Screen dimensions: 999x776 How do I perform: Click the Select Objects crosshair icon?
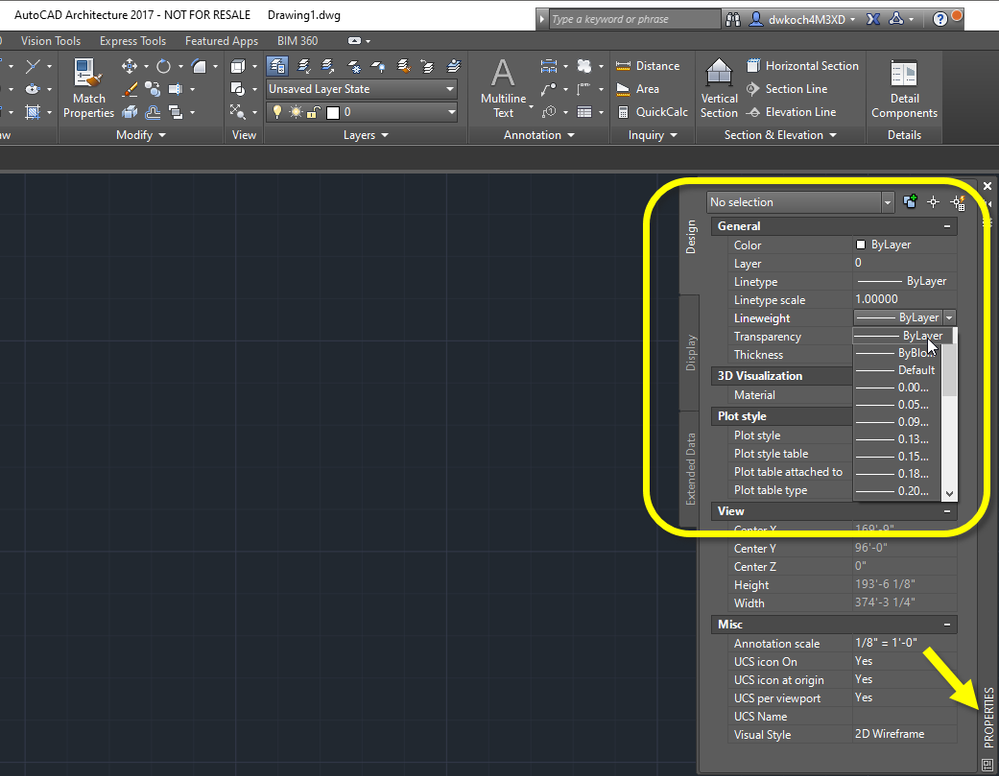tap(933, 202)
